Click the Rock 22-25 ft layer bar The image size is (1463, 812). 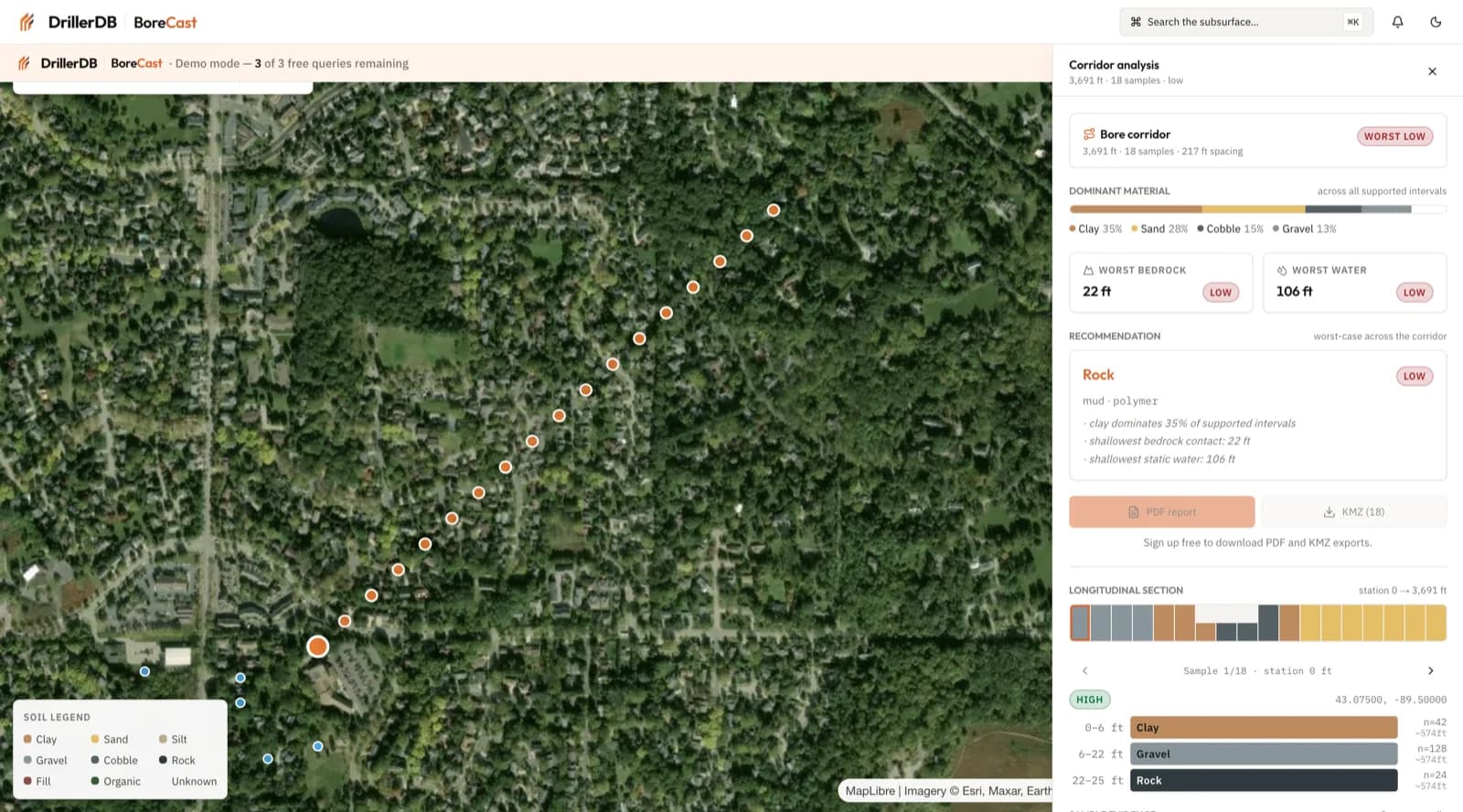click(1264, 781)
